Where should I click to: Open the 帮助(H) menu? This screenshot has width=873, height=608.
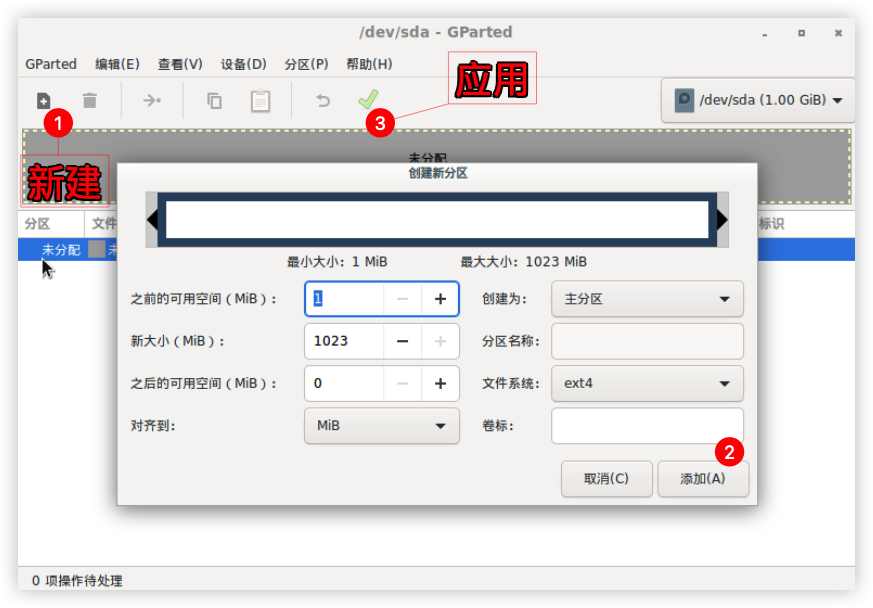pyautogui.click(x=369, y=64)
